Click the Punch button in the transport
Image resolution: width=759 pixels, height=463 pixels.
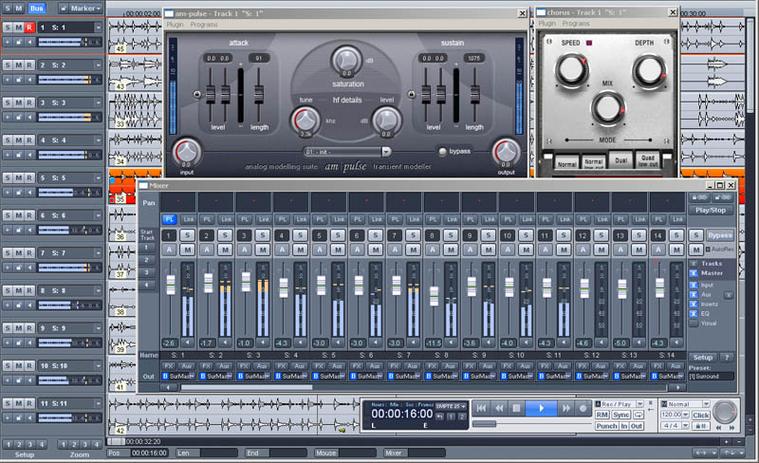pos(607,426)
